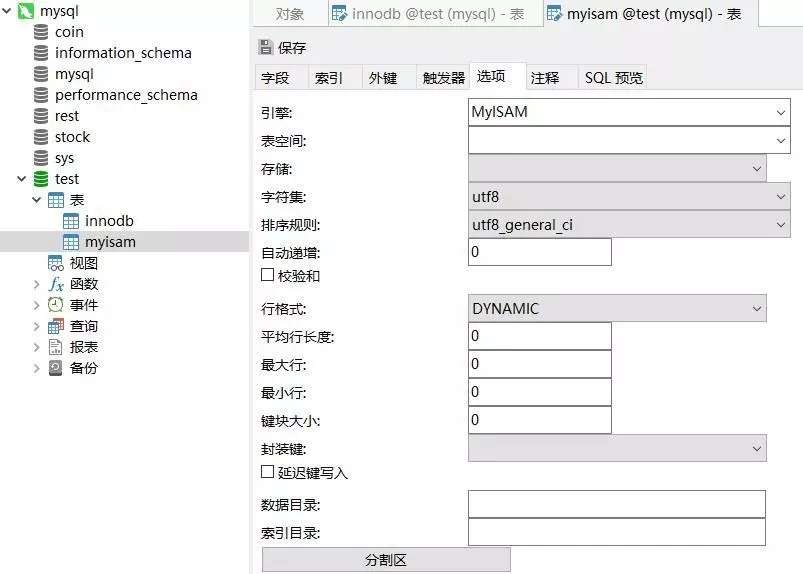The width and height of the screenshot is (803, 574).
Task: Select the information_schema database icon
Action: point(41,53)
